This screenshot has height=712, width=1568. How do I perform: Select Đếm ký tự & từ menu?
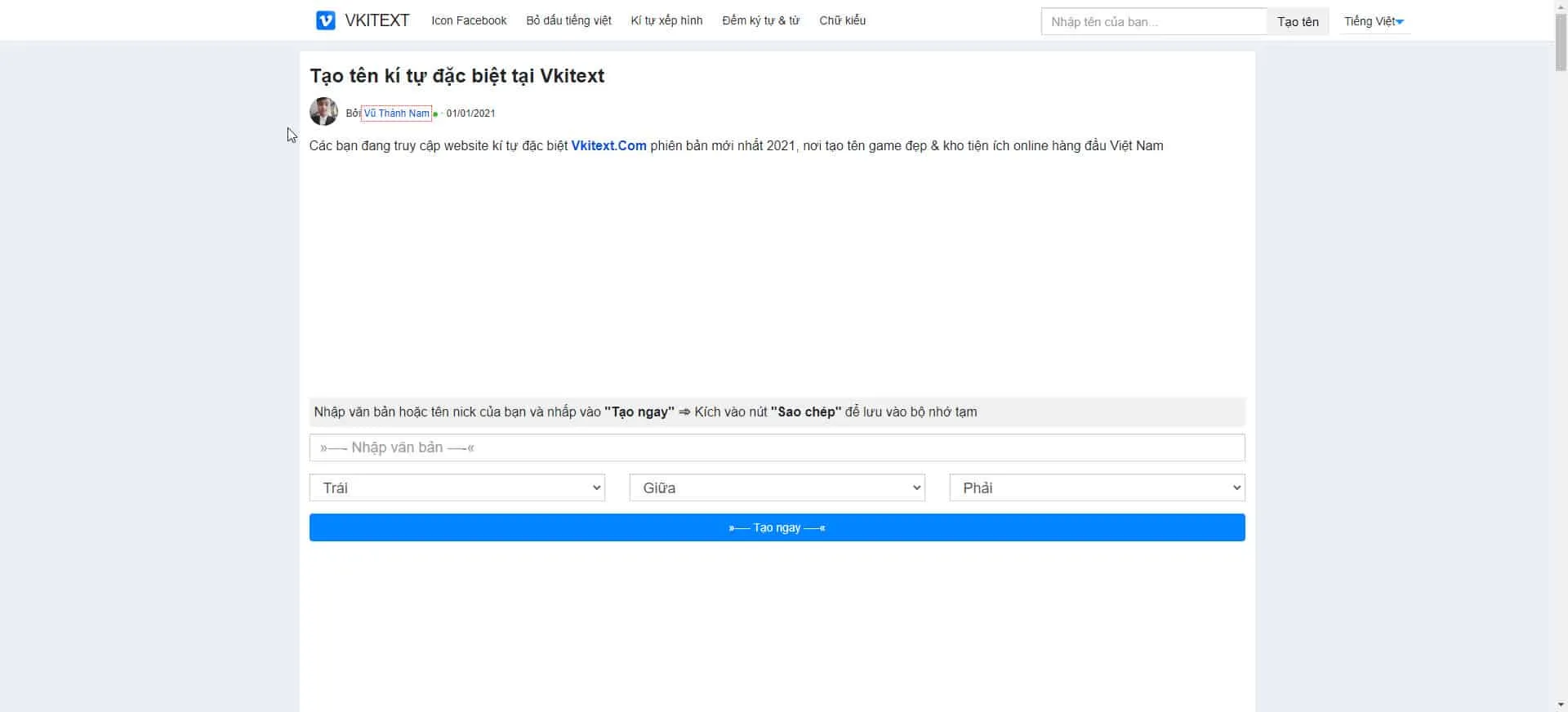[x=760, y=20]
